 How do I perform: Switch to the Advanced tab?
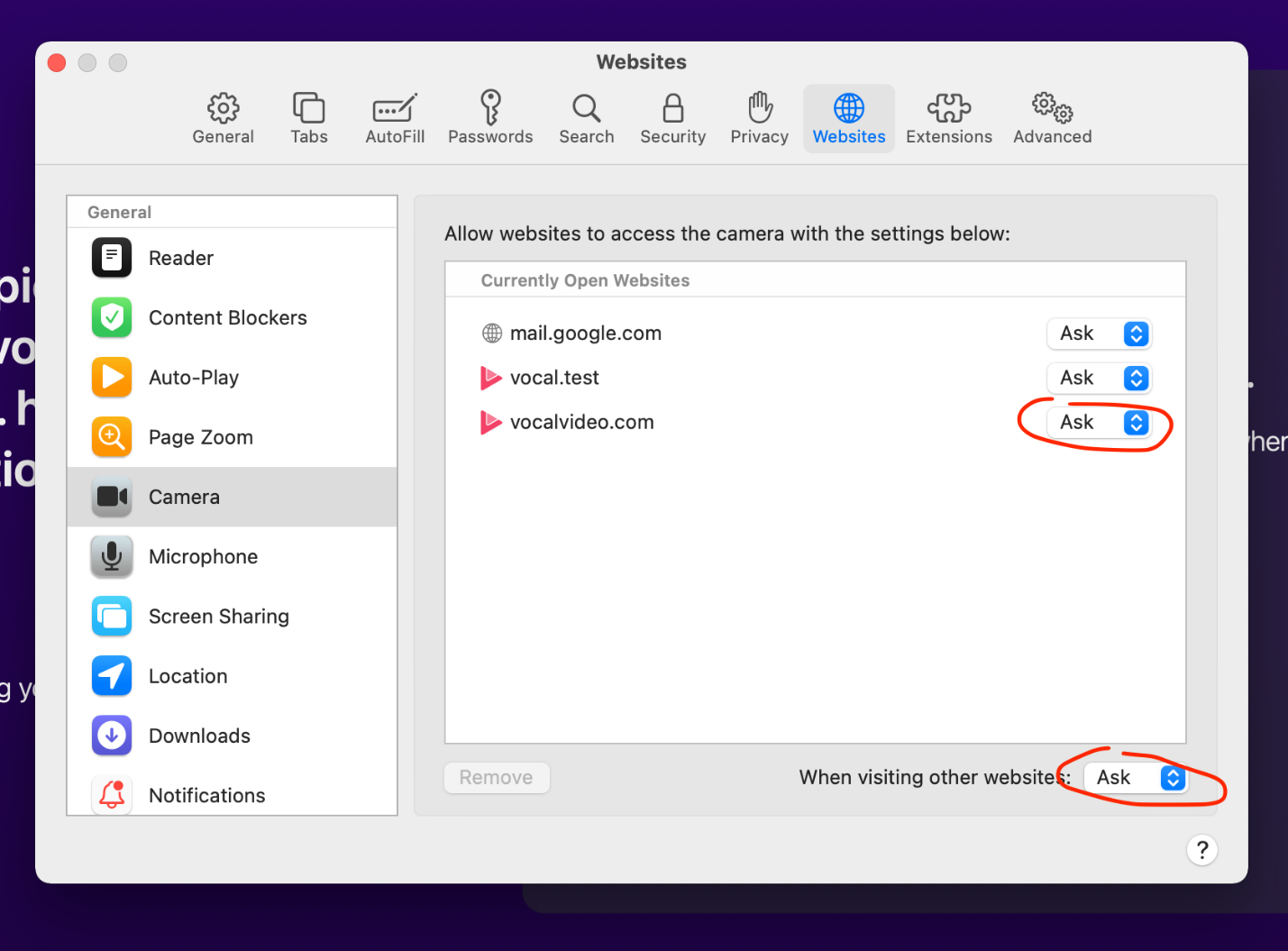tap(1053, 118)
